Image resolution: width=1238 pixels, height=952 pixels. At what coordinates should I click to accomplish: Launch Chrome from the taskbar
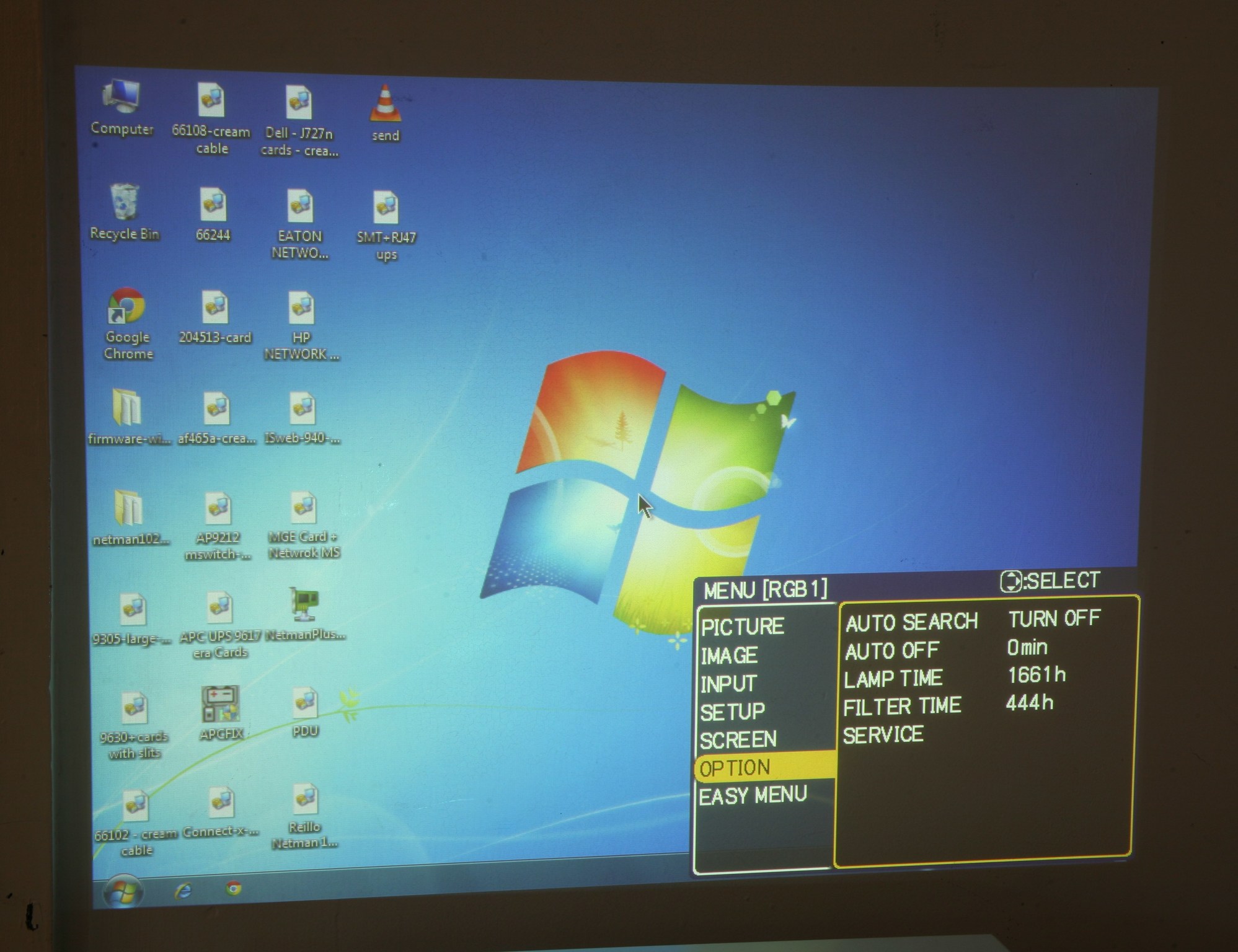[x=234, y=888]
